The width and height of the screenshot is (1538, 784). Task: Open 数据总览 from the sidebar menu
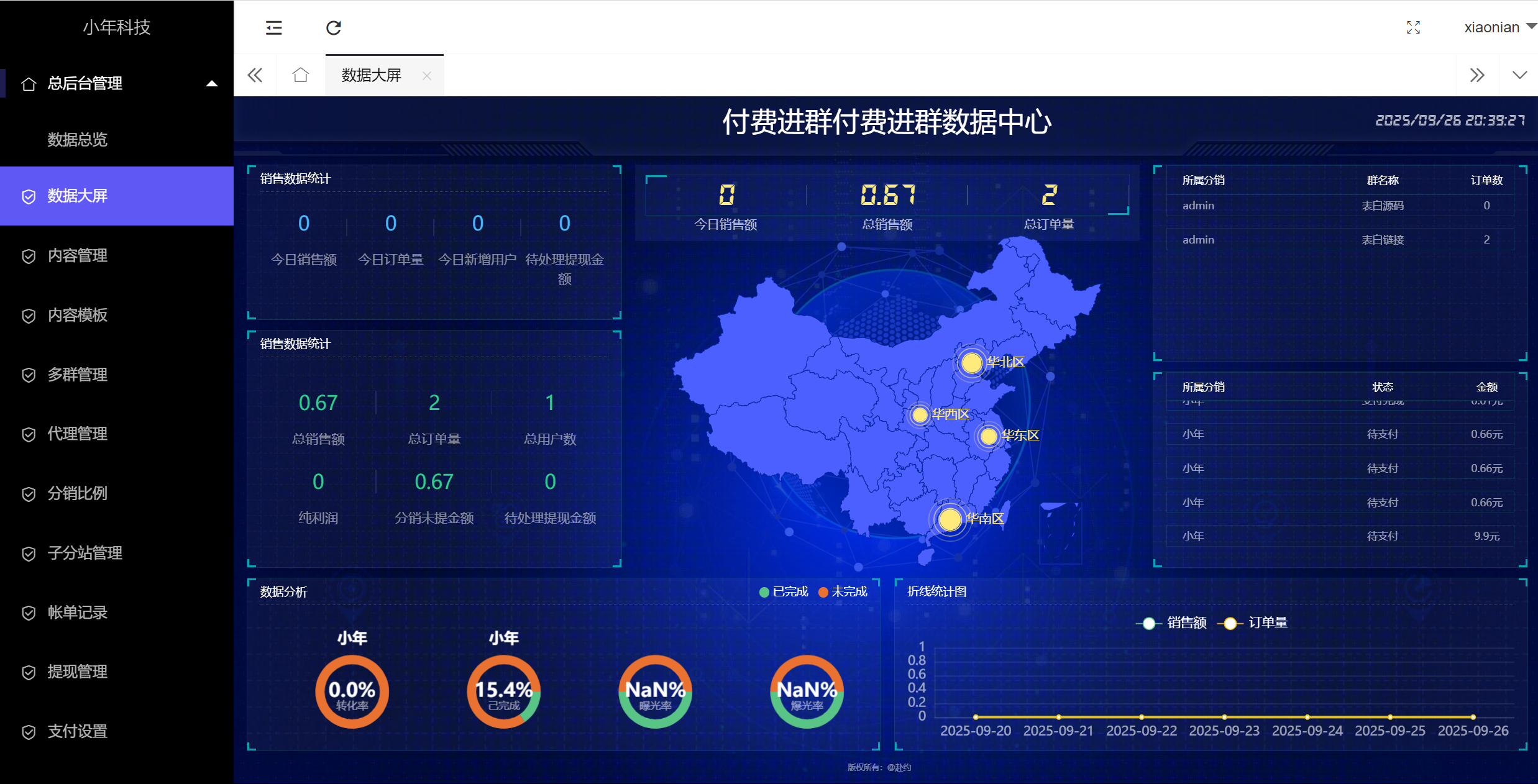[x=77, y=139]
